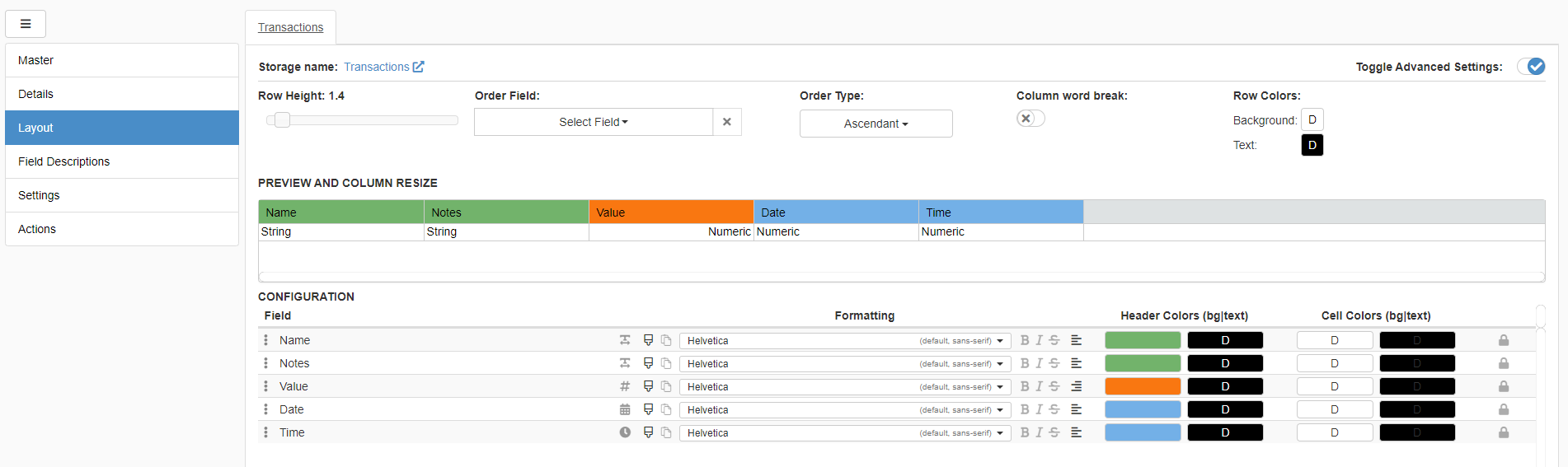Clear the Order Field selection
This screenshot has width=1568, height=467.
click(727, 122)
